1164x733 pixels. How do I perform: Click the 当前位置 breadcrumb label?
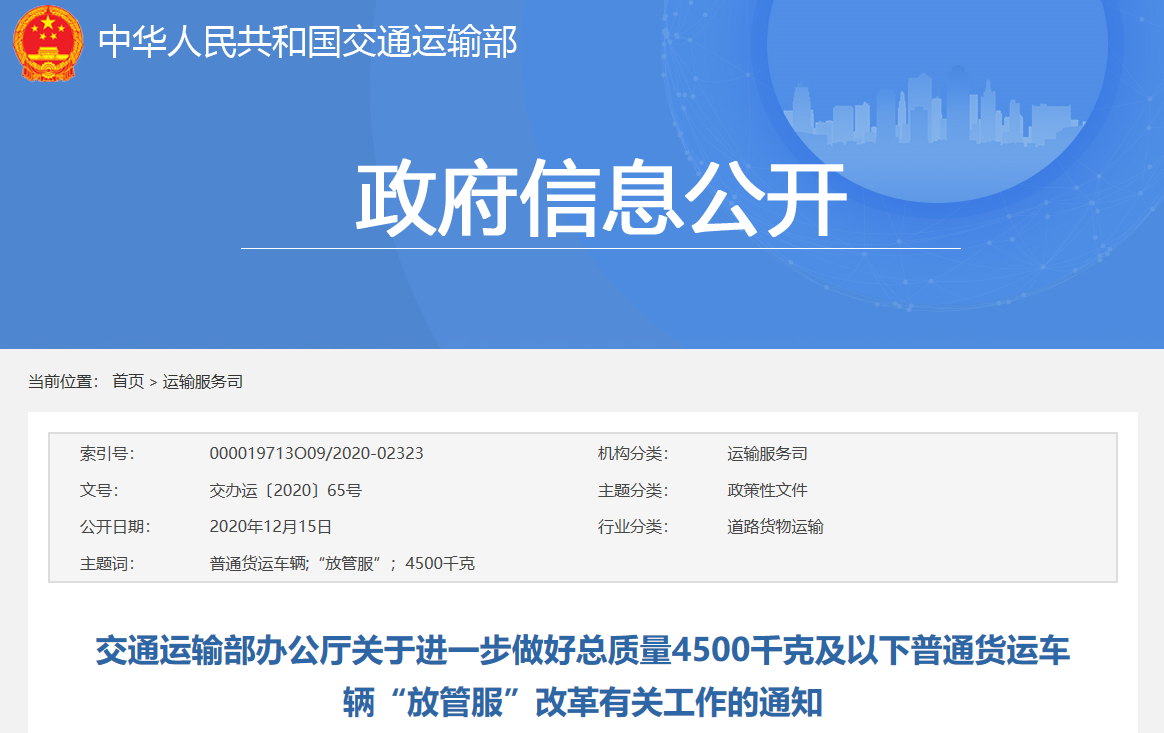click(63, 381)
